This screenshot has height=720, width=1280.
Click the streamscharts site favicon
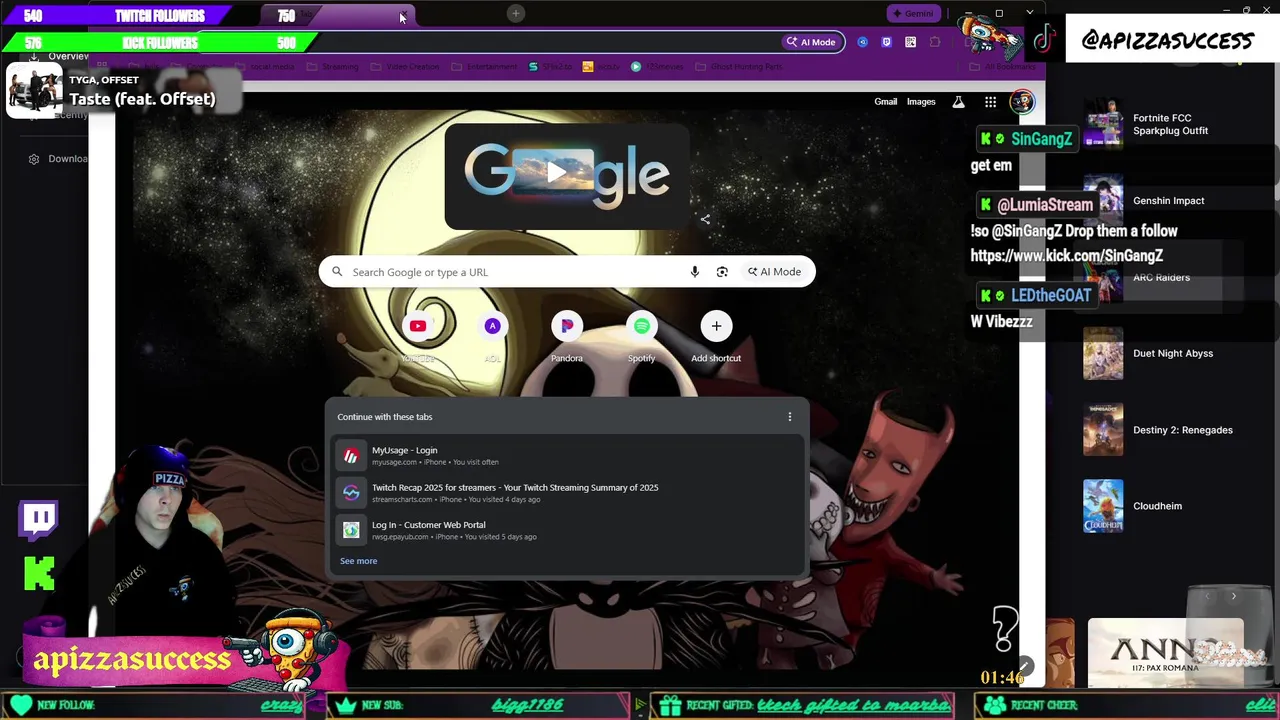pyautogui.click(x=351, y=493)
